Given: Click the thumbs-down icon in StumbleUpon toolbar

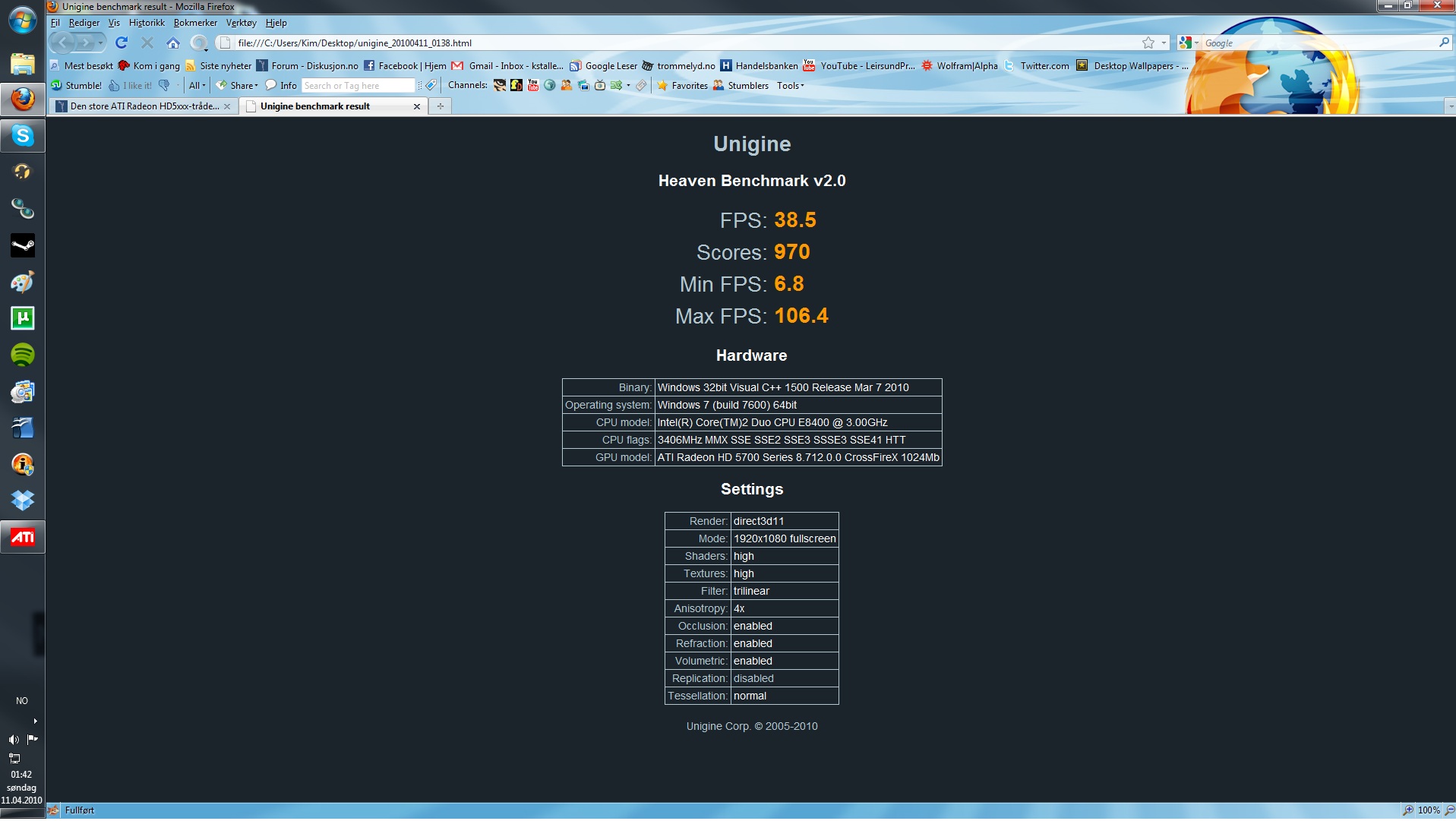Looking at the screenshot, I should [164, 86].
